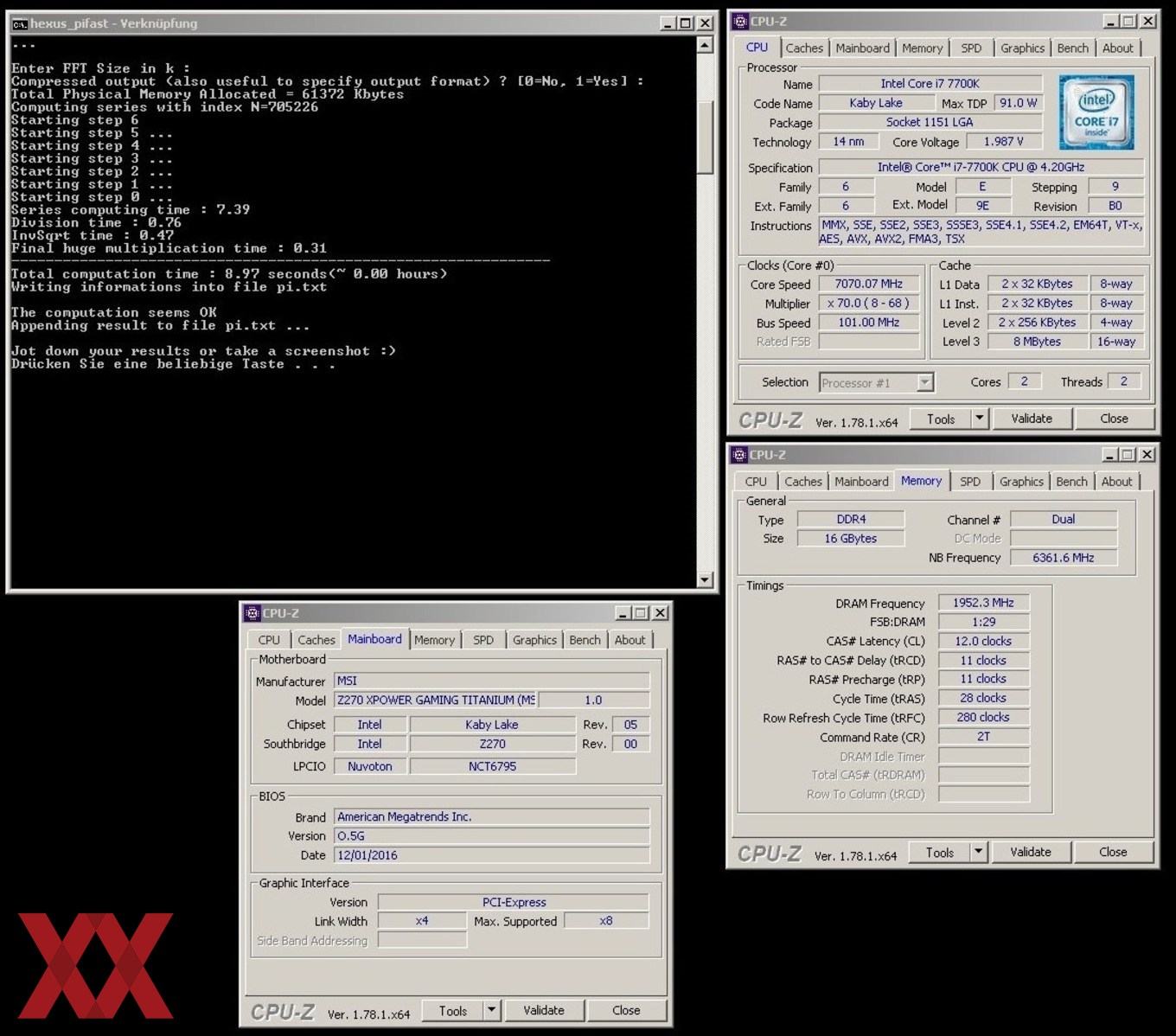The image size is (1176, 1036).
Task: Click the Core Voltage value 1.987 V
Action: pos(1003,141)
